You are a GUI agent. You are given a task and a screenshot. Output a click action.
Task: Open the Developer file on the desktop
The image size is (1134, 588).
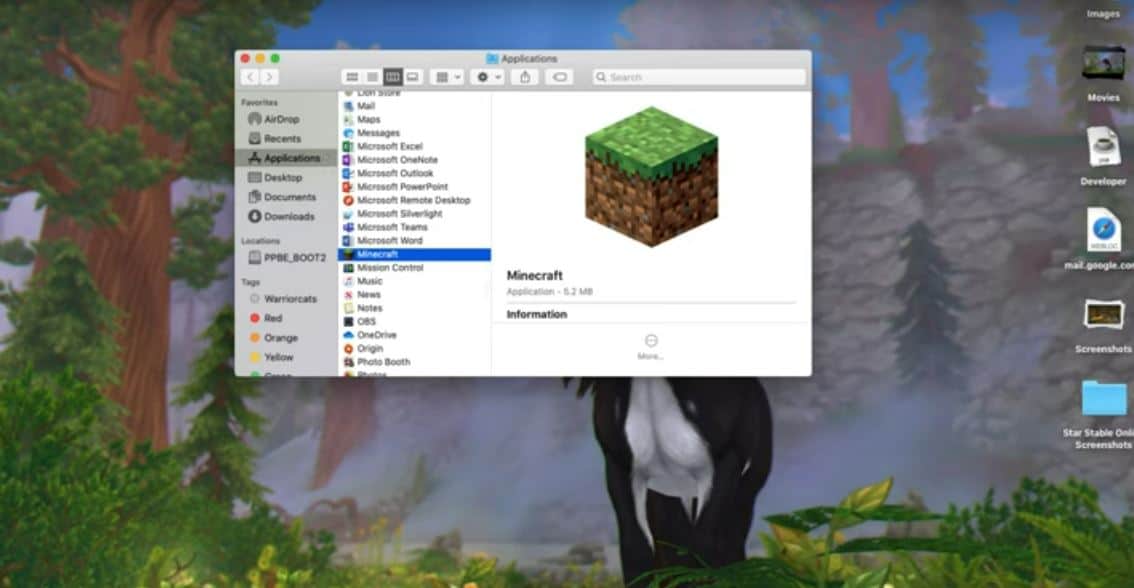click(x=1103, y=148)
